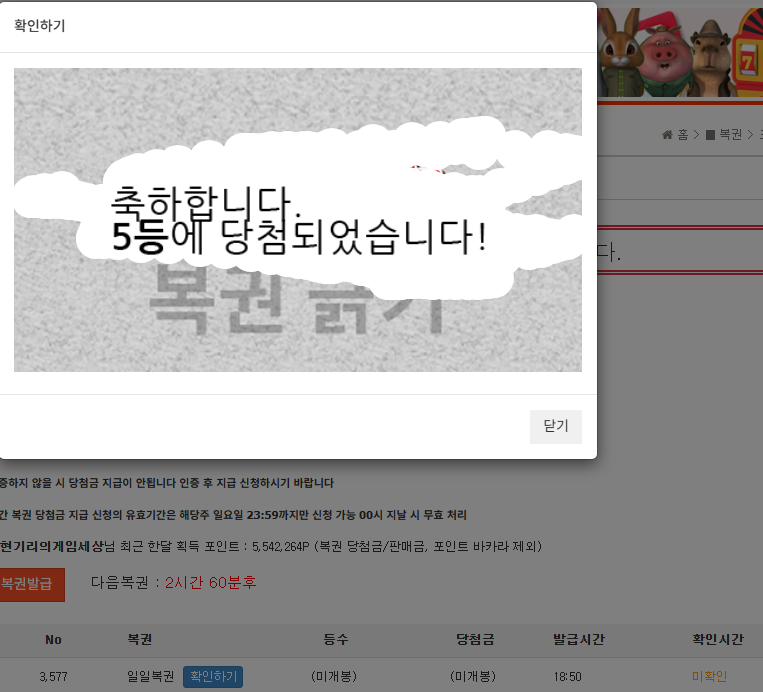
Task: Click the 확인시간 column header
Action: 718,639
